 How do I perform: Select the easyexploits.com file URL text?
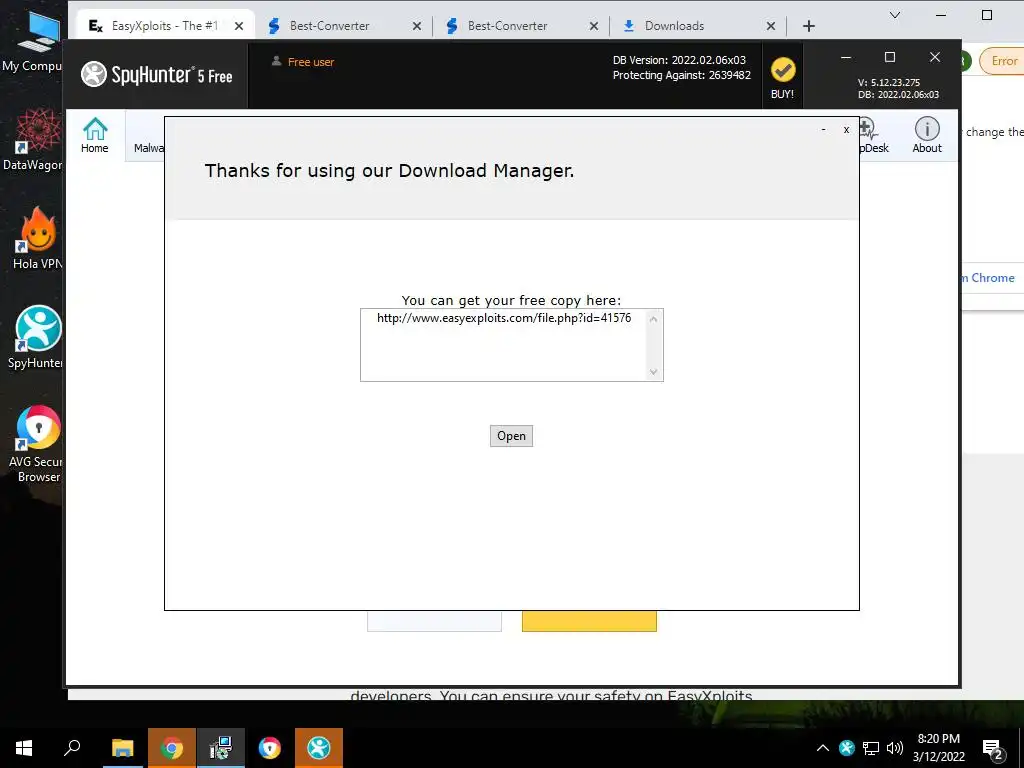point(504,318)
